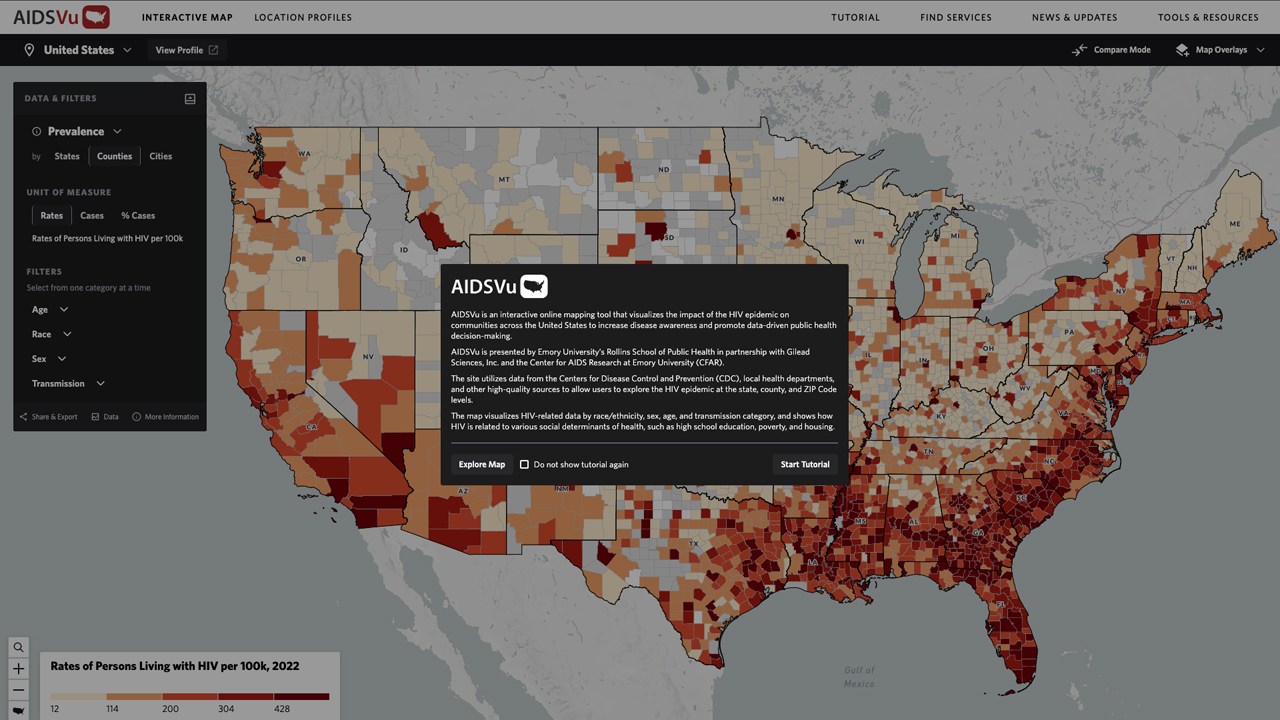Screen dimensions: 1280x720
Task: Select the Counties geography option
Action: (115, 156)
